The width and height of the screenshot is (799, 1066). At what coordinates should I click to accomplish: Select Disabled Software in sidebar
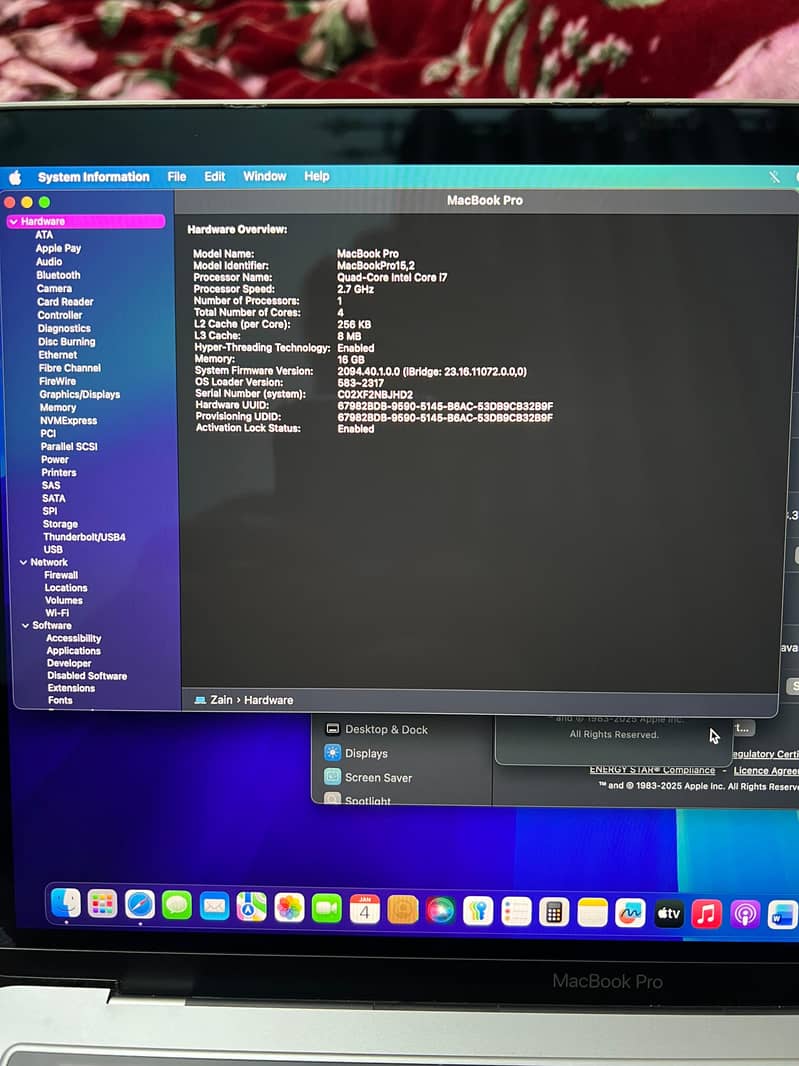coord(87,676)
